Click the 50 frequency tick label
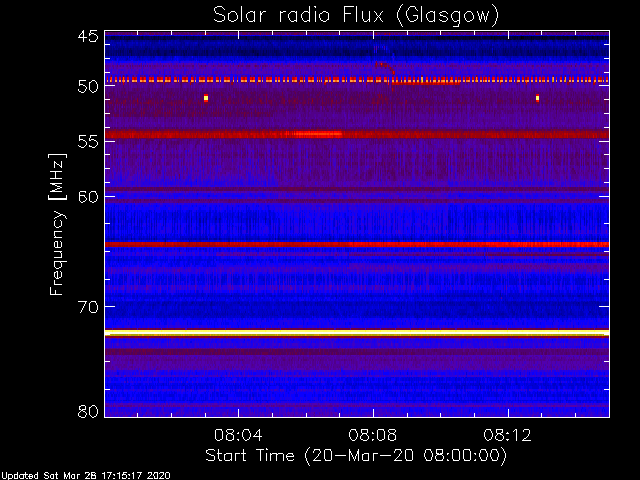The height and width of the screenshot is (480, 640). coord(88,86)
